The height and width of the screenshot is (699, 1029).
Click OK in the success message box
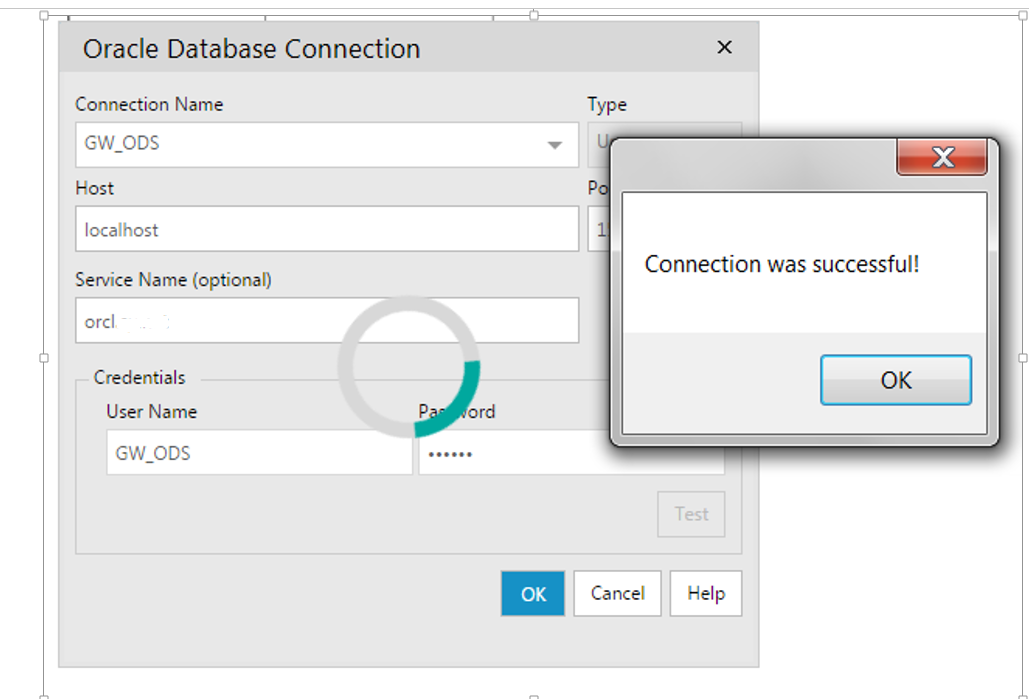[896, 380]
